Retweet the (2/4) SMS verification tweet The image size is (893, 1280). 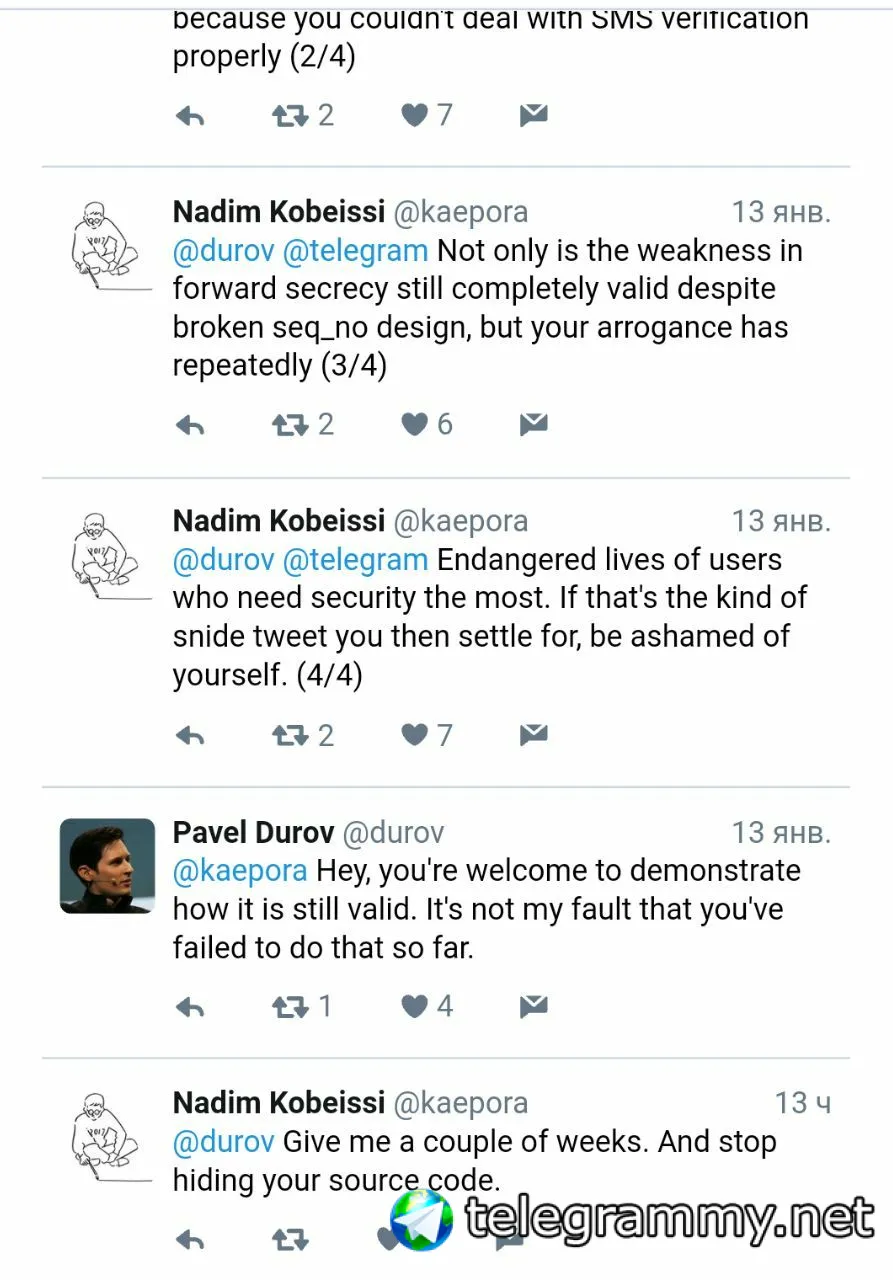click(291, 116)
